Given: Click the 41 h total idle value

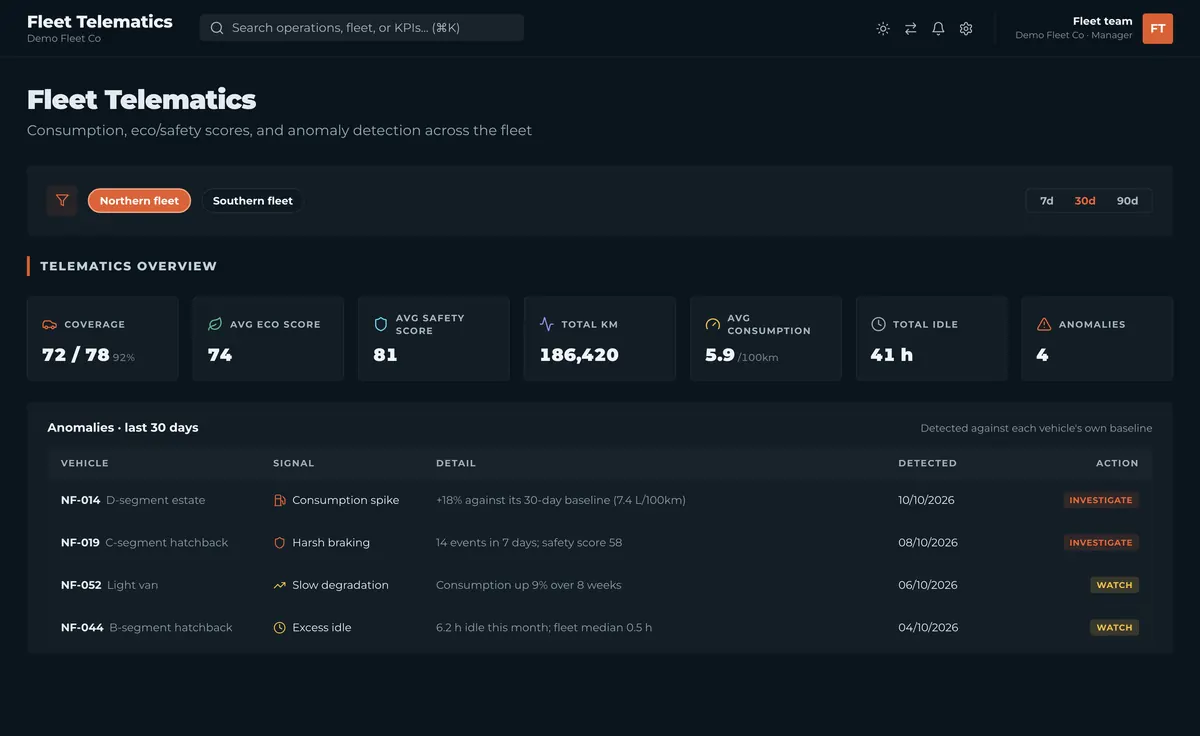Looking at the screenshot, I should pyautogui.click(x=892, y=355).
